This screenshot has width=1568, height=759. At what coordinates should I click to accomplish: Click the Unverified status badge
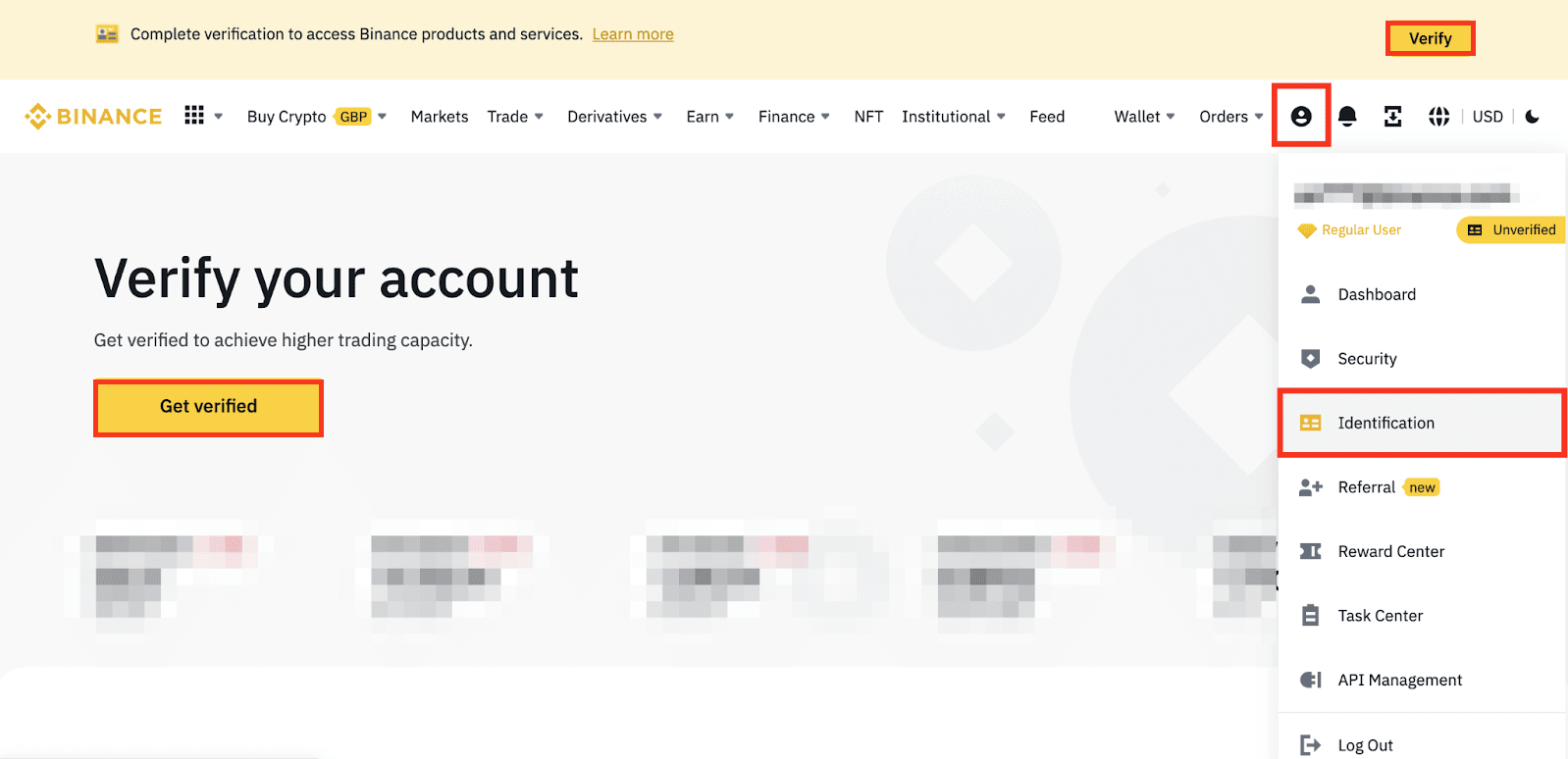pos(1511,230)
